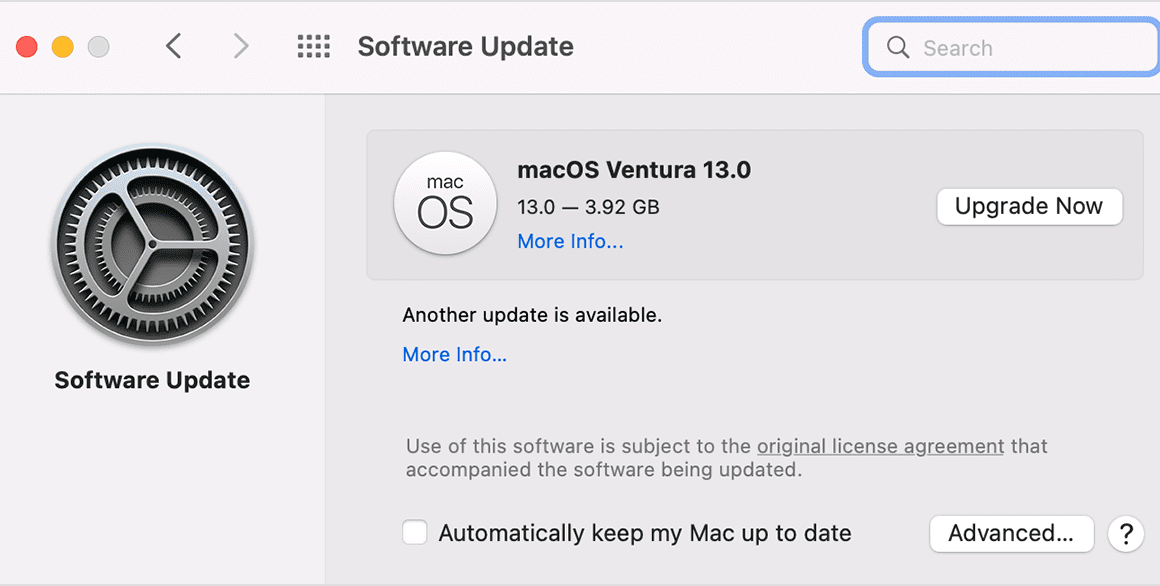Click the round macOS logo icon
The image size is (1160, 586).
tap(445, 203)
